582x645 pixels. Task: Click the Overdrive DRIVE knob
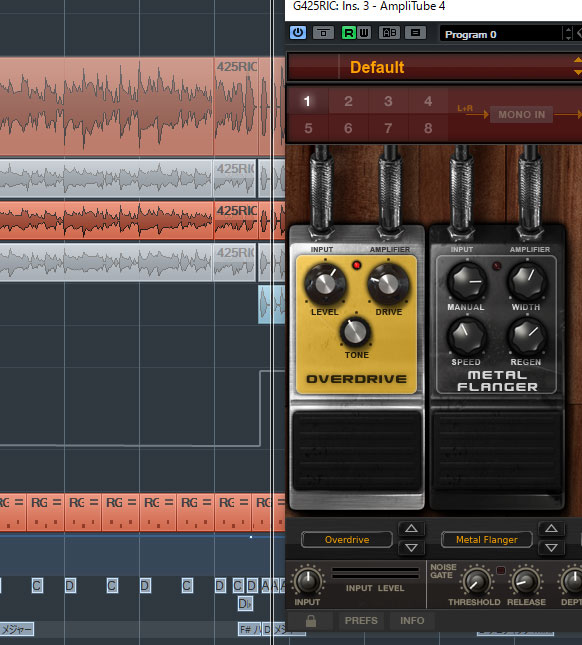tap(388, 284)
